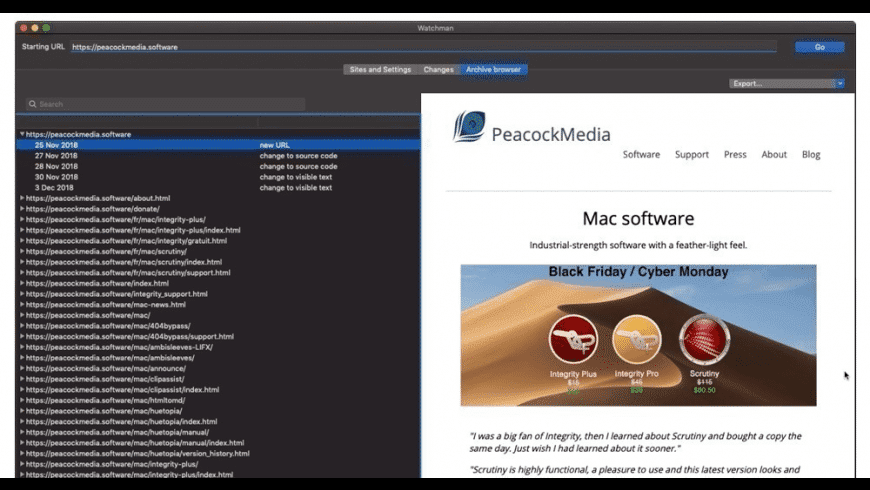The height and width of the screenshot is (490, 870).
Task: Click https://peacockmedia.software/mac/ row text
Action: [x=88, y=315]
